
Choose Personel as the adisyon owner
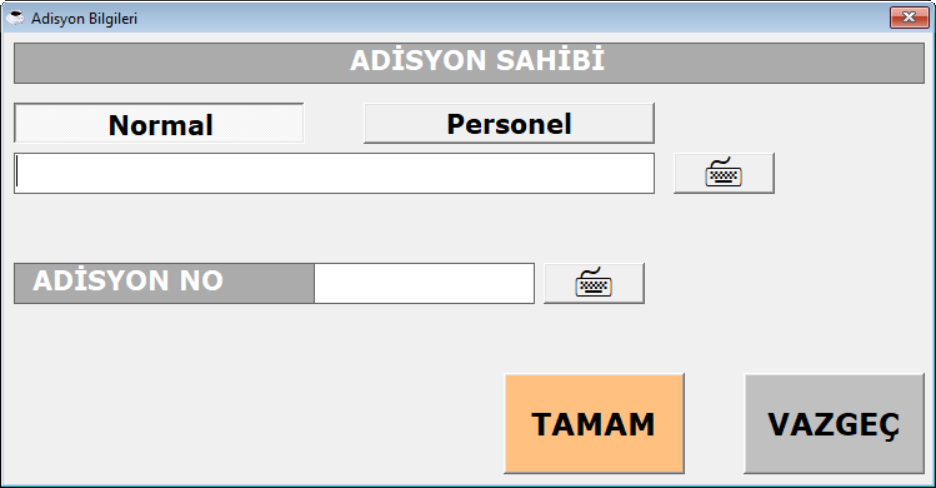(x=508, y=123)
